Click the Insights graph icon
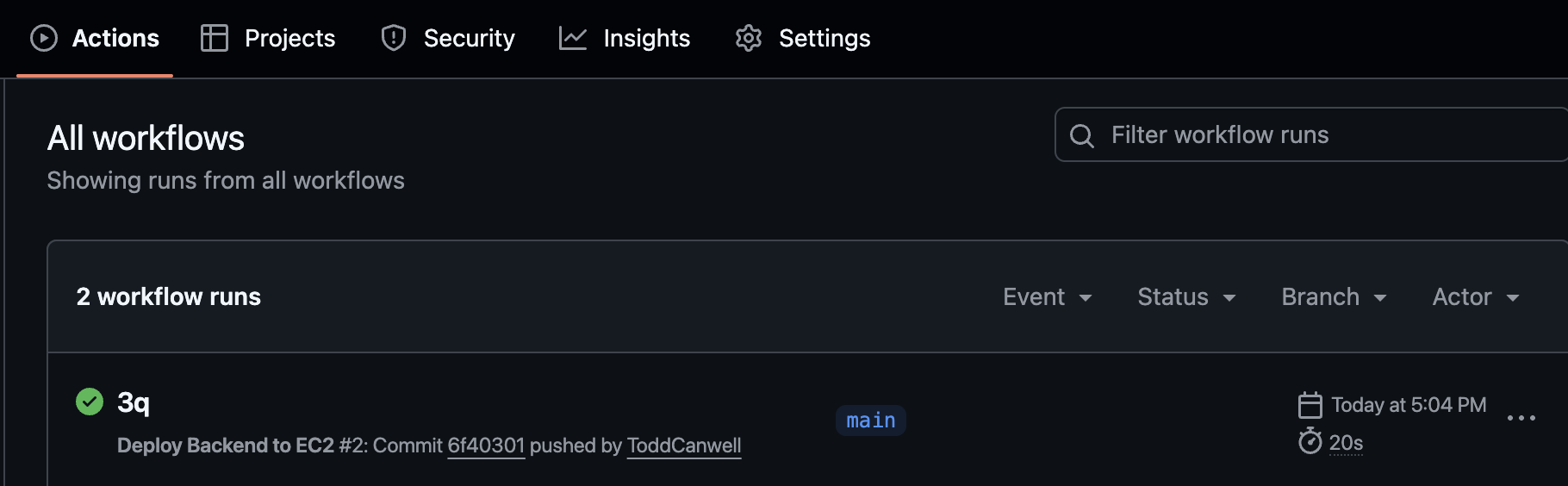 coord(573,38)
